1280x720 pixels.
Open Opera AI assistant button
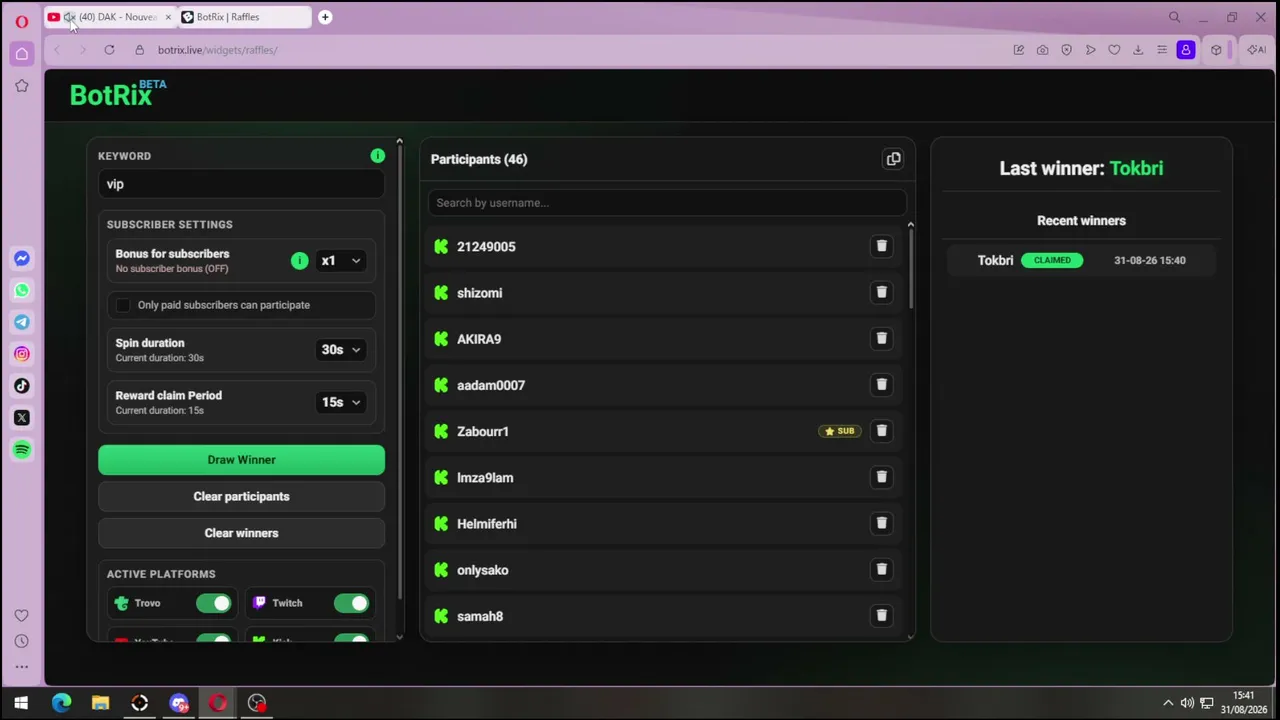(x=1257, y=50)
